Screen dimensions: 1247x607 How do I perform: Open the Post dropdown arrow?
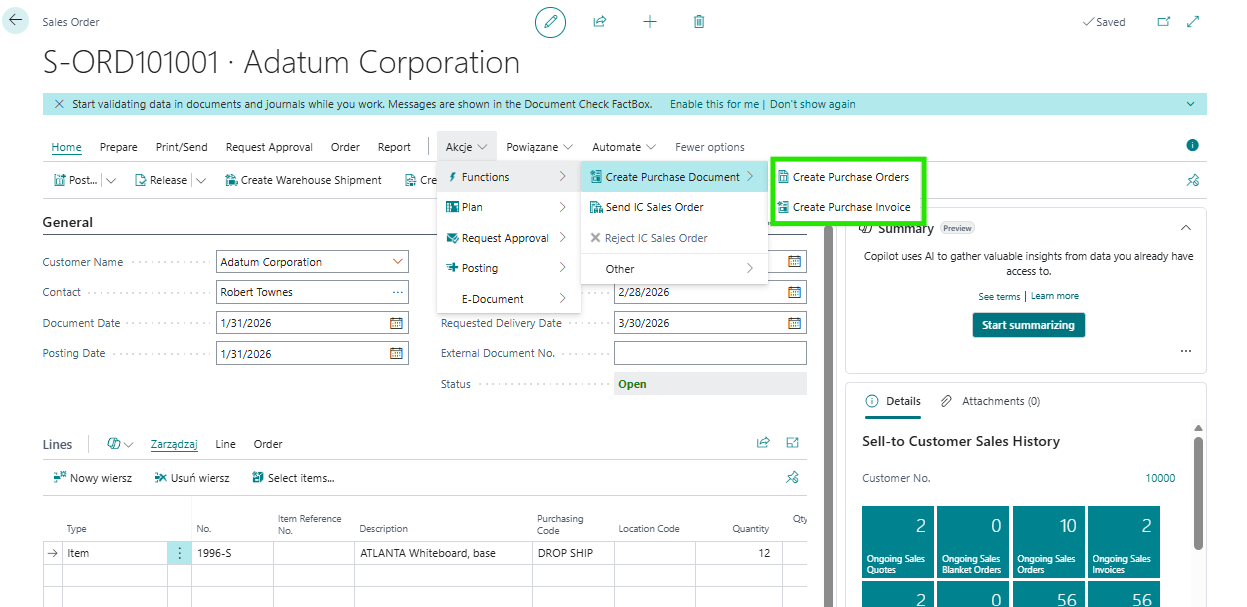[x=110, y=180]
